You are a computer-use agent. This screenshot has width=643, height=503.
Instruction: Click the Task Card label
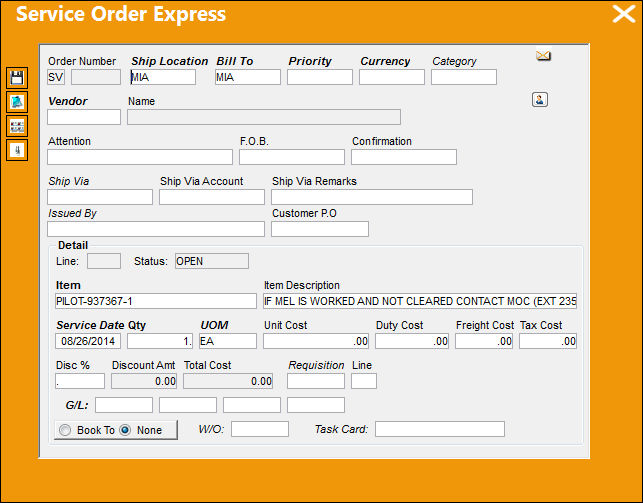pyautogui.click(x=341, y=429)
